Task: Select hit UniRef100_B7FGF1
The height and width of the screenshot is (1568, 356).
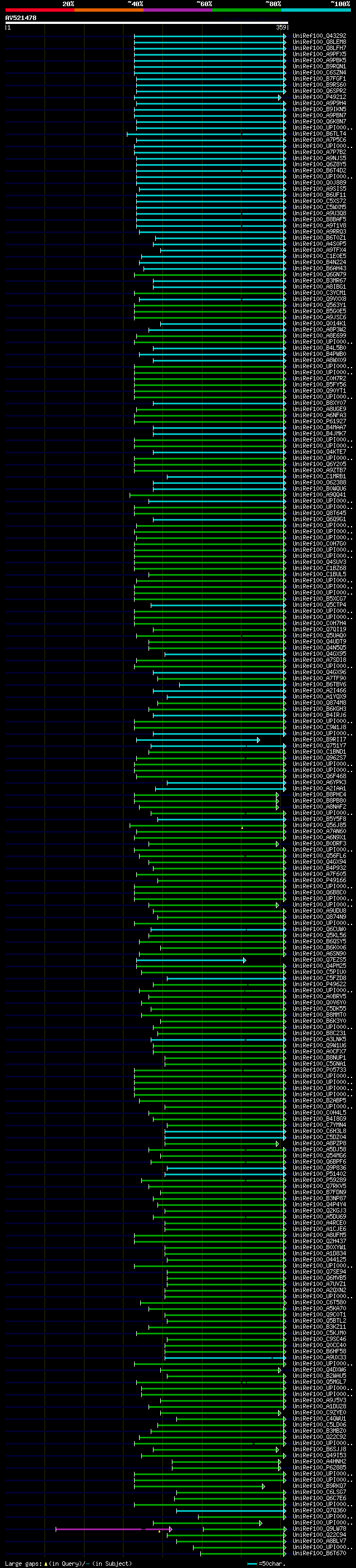Action: (x=319, y=78)
